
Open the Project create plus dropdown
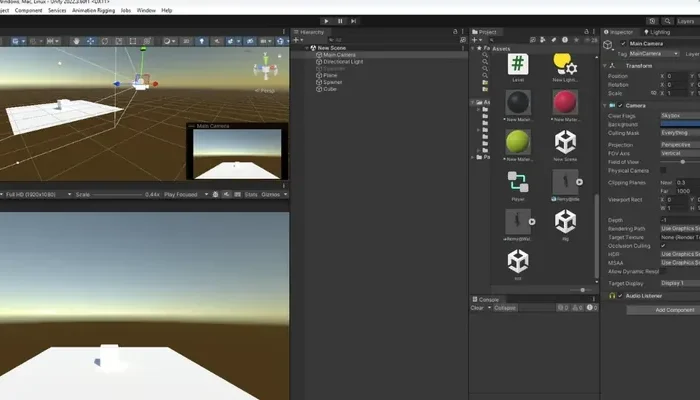[x=477, y=40]
